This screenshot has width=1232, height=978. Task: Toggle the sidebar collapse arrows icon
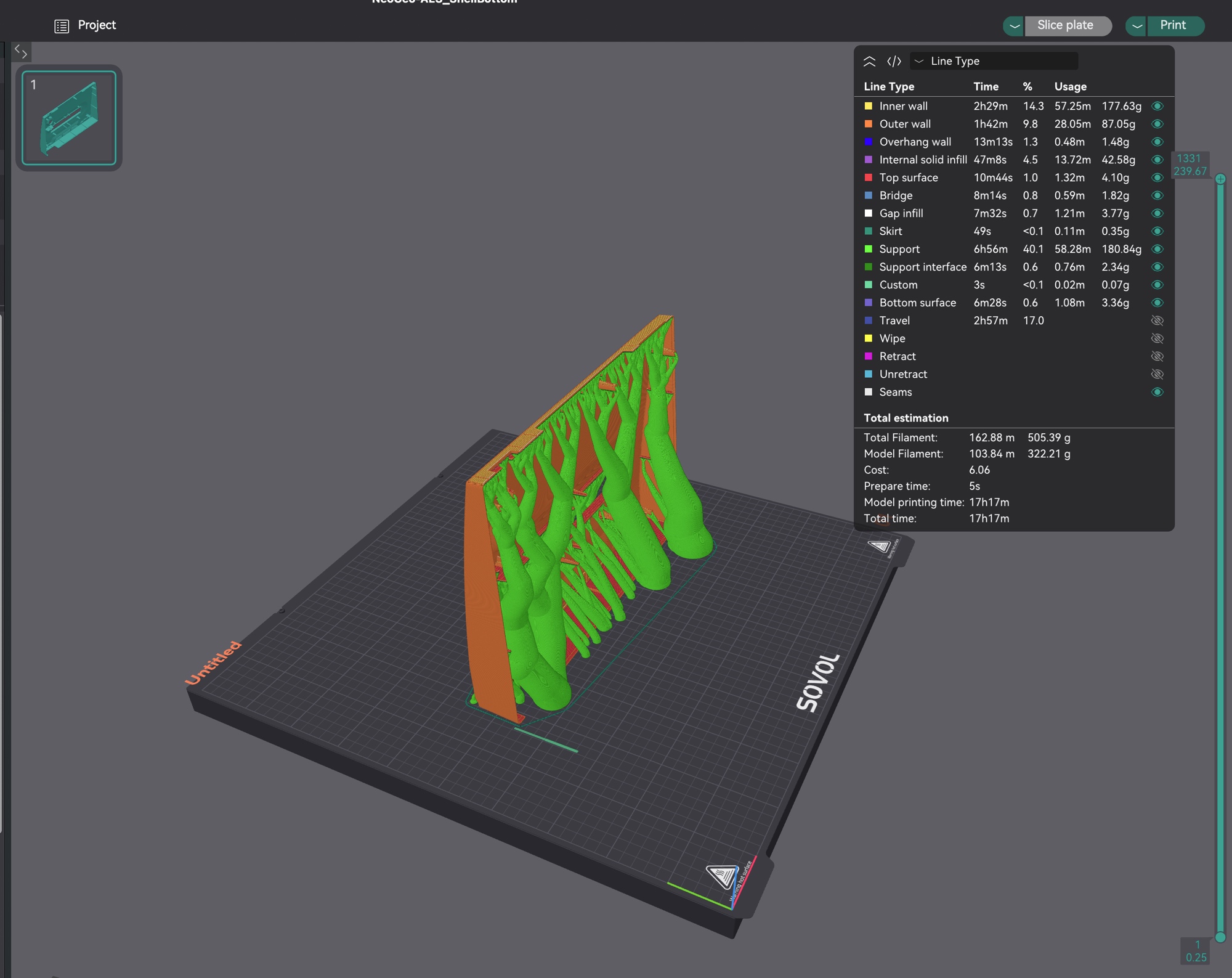[21, 52]
